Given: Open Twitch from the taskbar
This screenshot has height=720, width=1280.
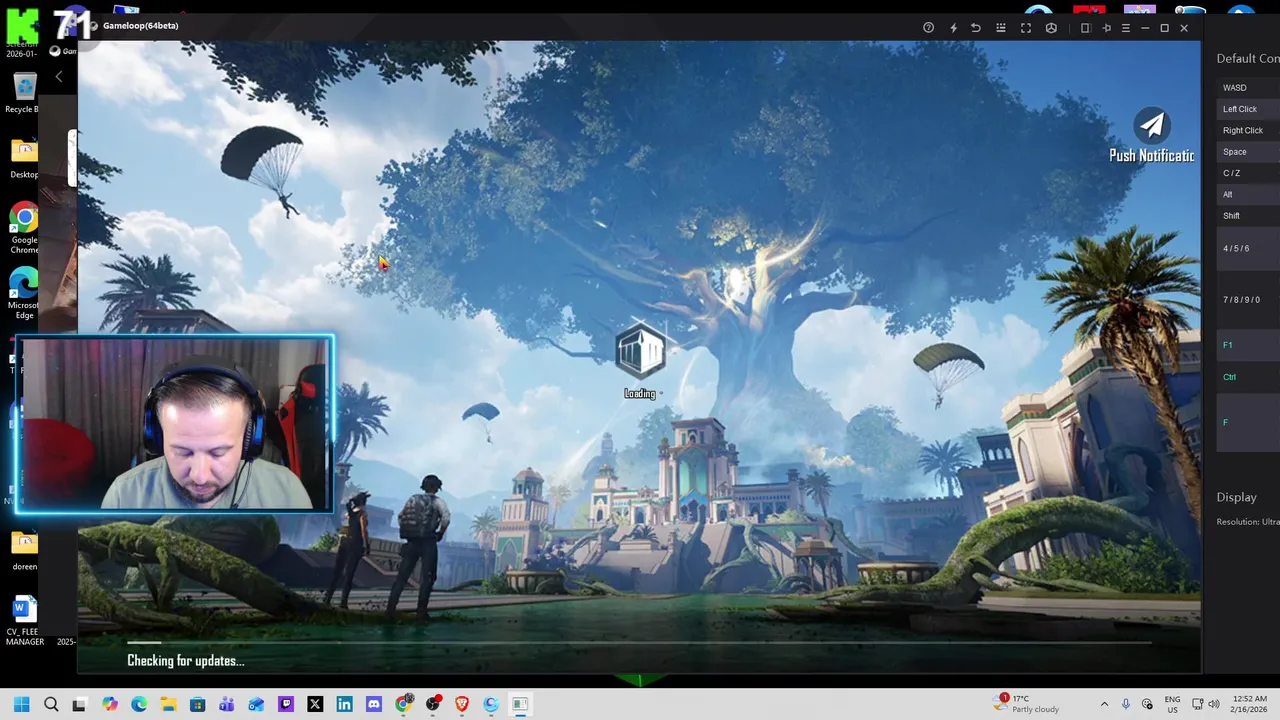Looking at the screenshot, I should [x=286, y=704].
